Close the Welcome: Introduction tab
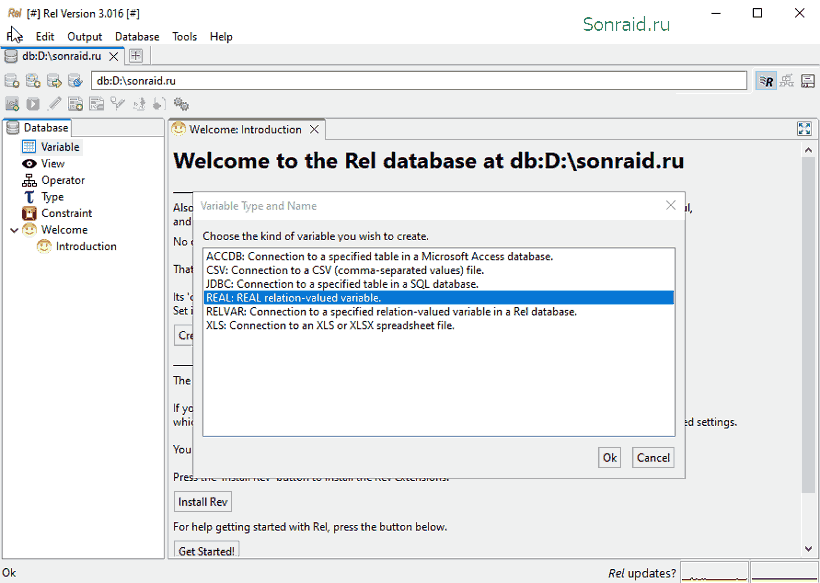 314,129
